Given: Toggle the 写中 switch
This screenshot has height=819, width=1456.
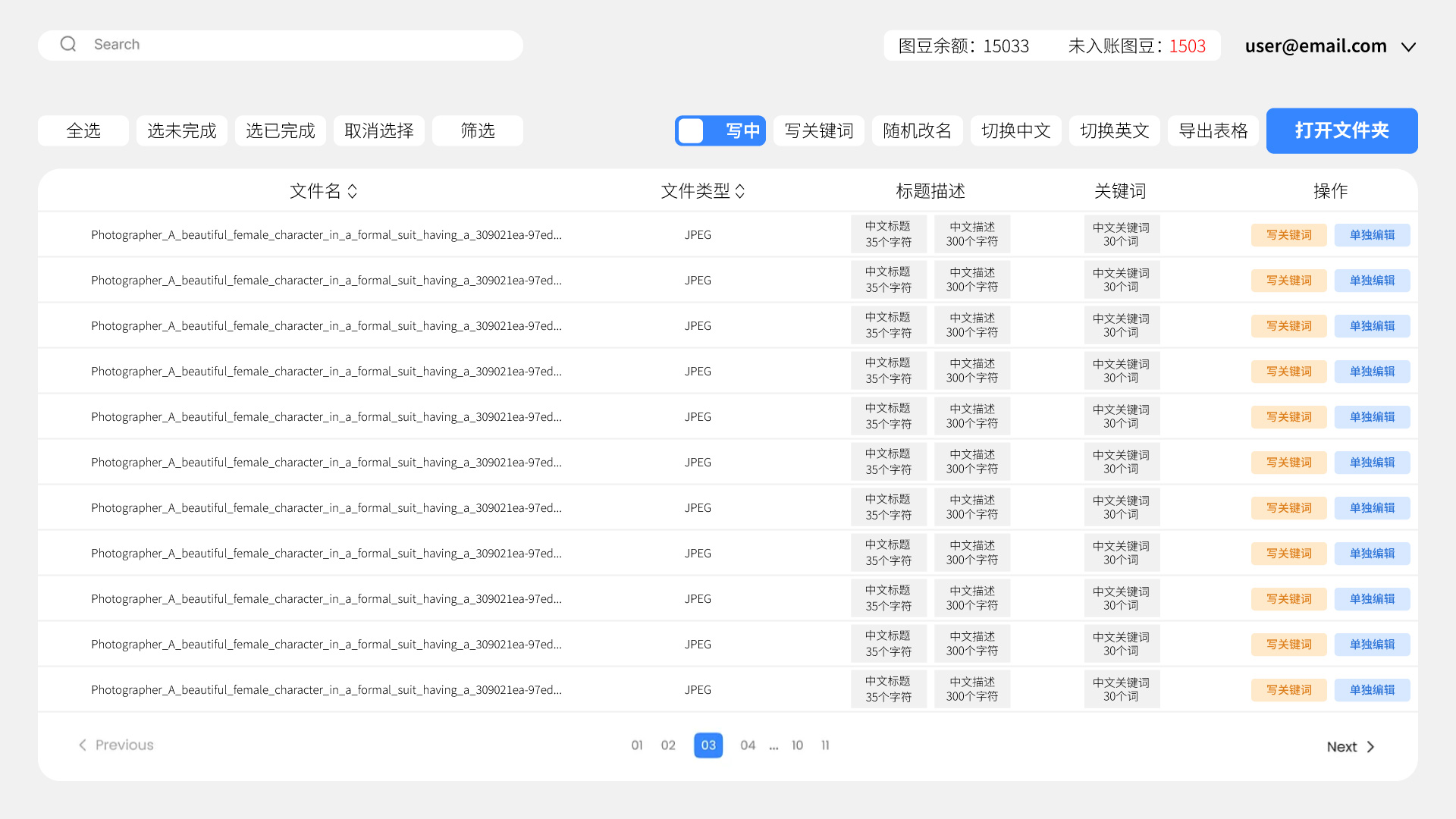Looking at the screenshot, I should click(x=720, y=130).
